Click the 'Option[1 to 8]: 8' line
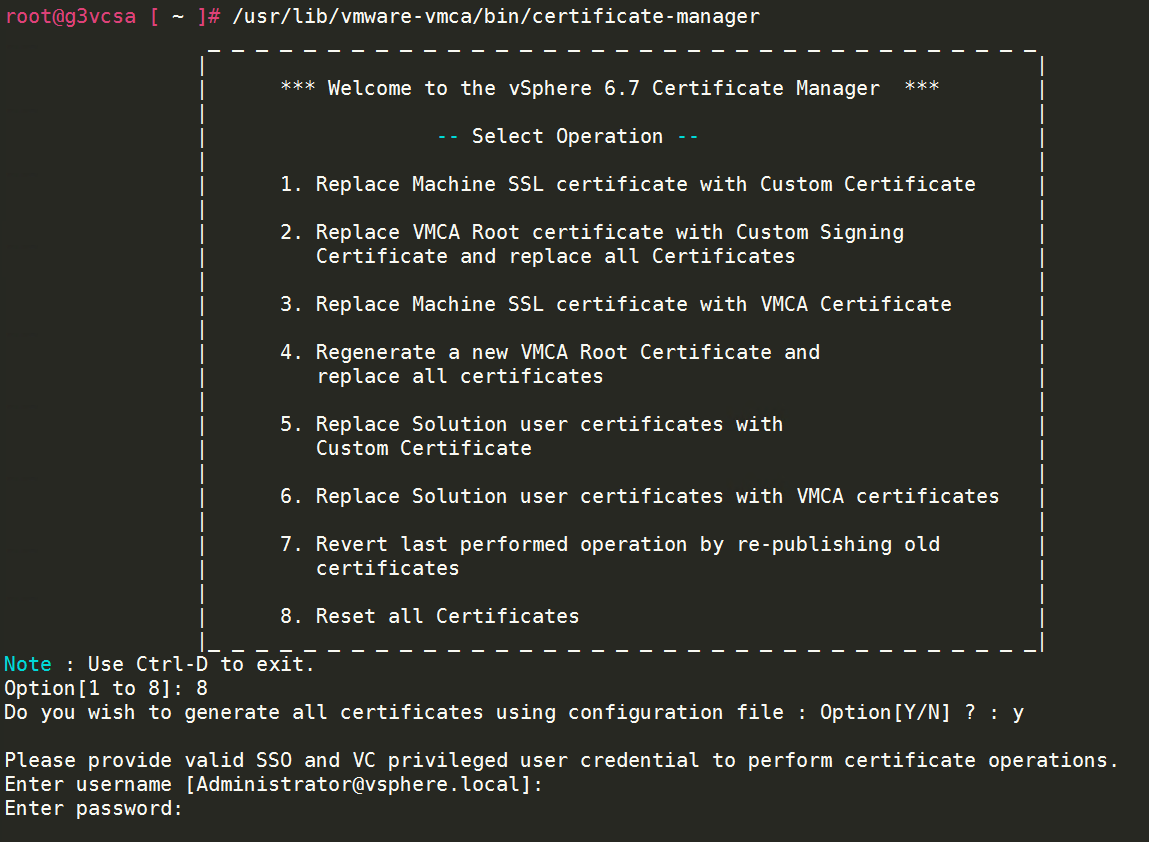This screenshot has height=842, width=1149. 106,688
